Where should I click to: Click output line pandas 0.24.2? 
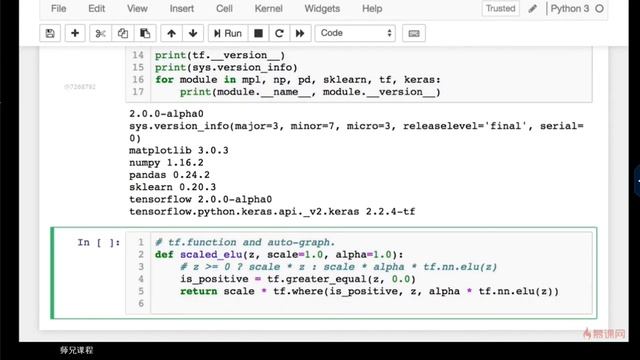[x=169, y=175]
